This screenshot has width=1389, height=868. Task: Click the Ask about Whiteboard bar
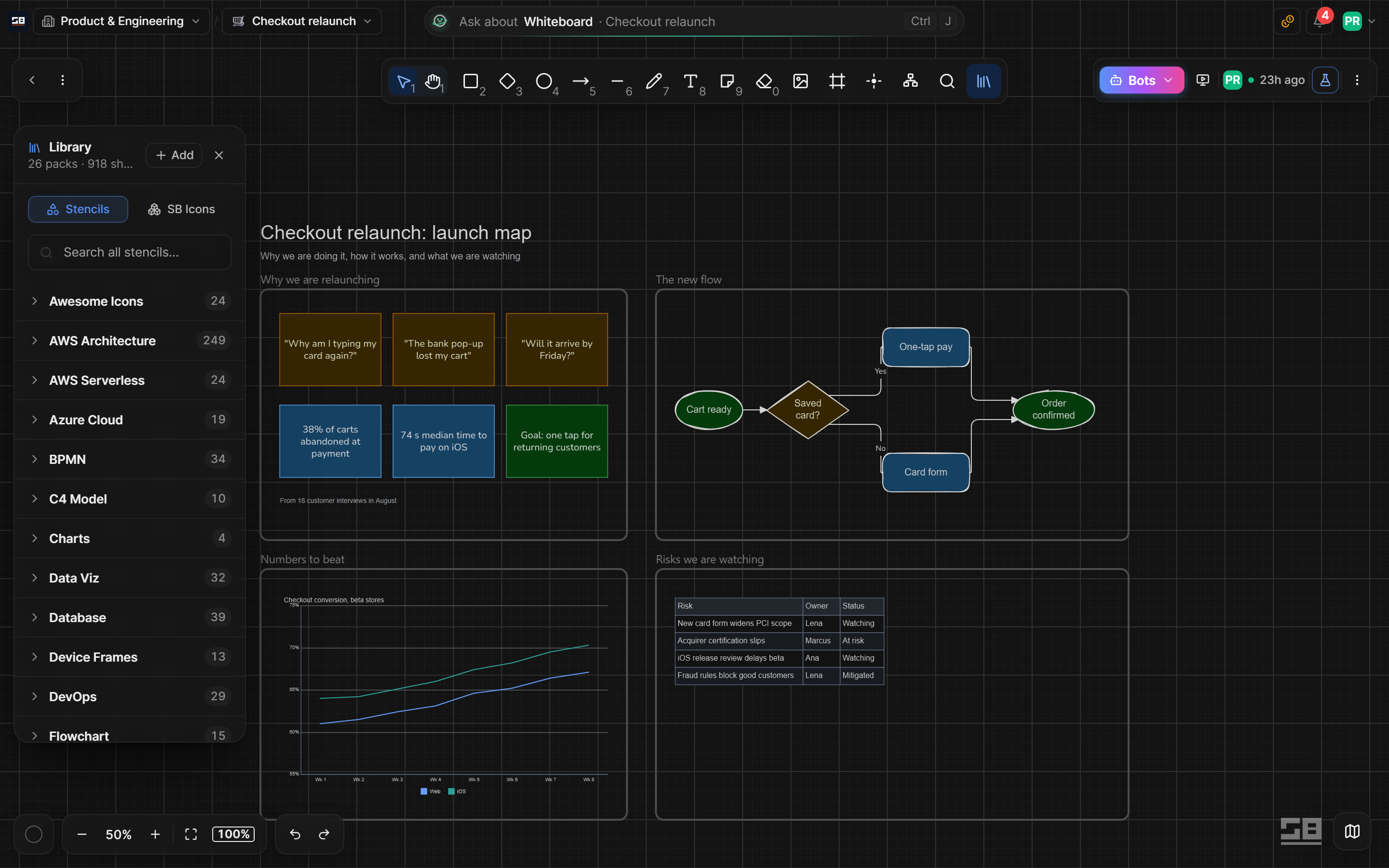[694, 21]
